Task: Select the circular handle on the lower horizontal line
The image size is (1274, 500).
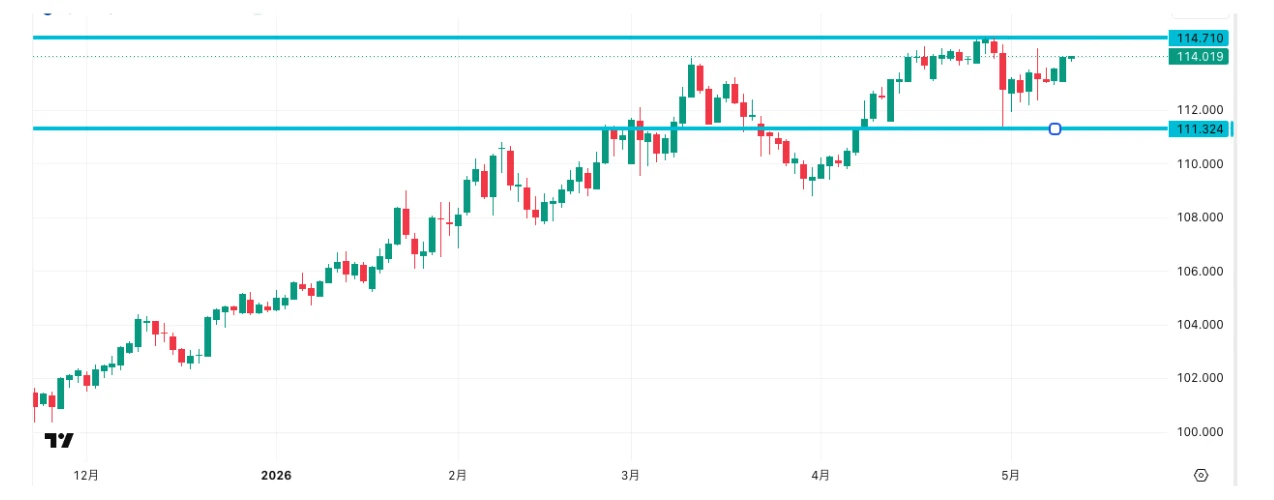Action: point(1055,129)
